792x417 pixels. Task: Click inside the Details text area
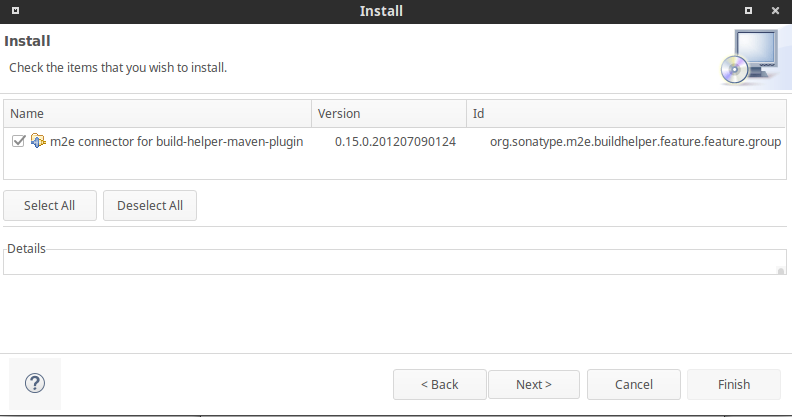390,262
